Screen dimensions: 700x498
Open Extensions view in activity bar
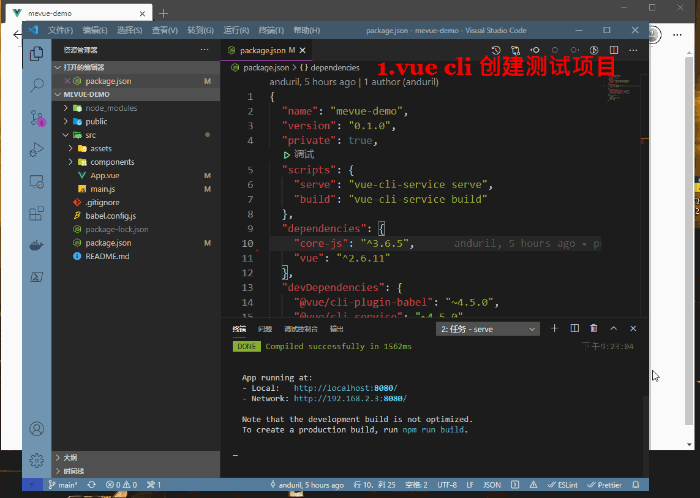pyautogui.click(x=37, y=213)
